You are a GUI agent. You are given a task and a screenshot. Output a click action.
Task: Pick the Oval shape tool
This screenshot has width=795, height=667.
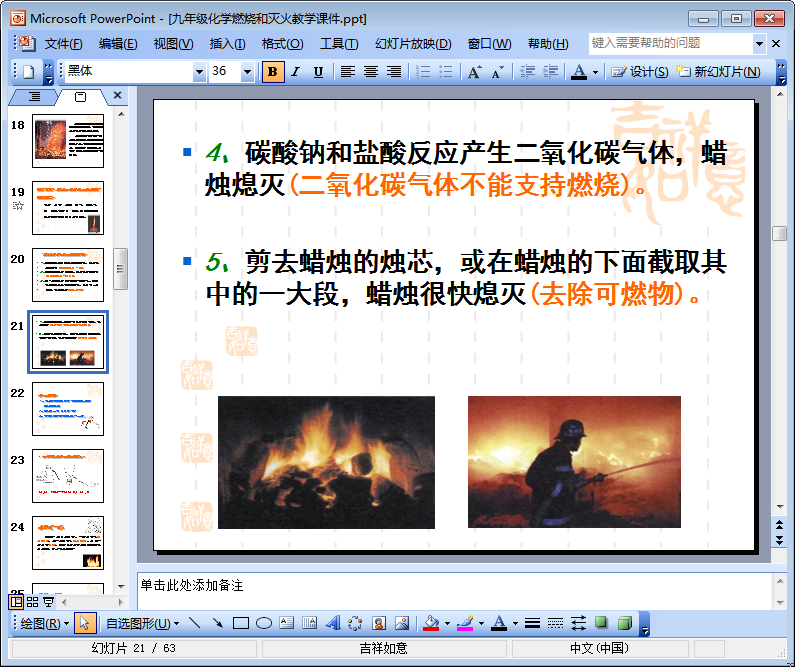264,623
